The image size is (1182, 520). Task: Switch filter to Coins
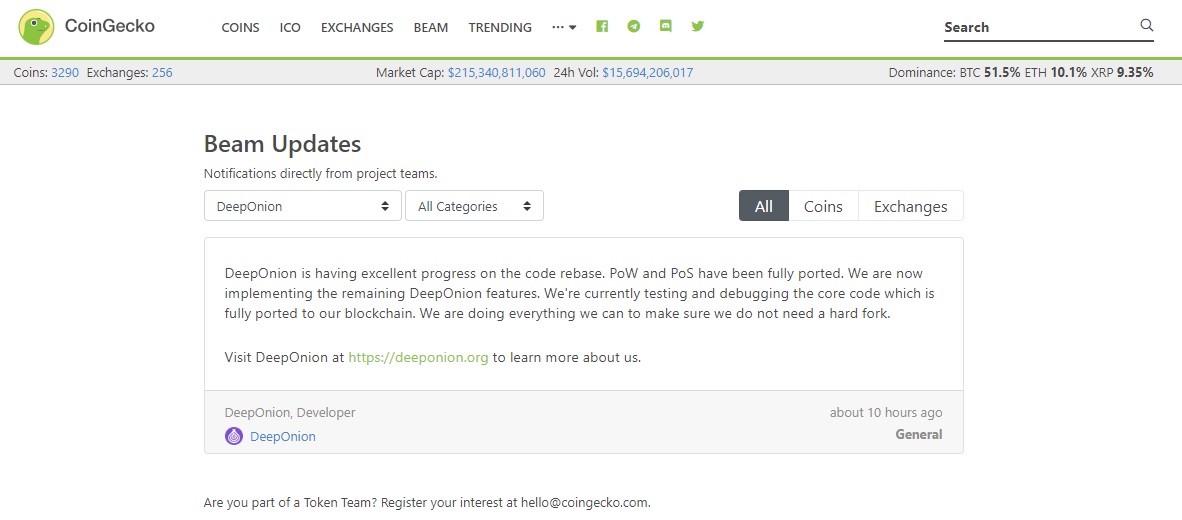[823, 206]
